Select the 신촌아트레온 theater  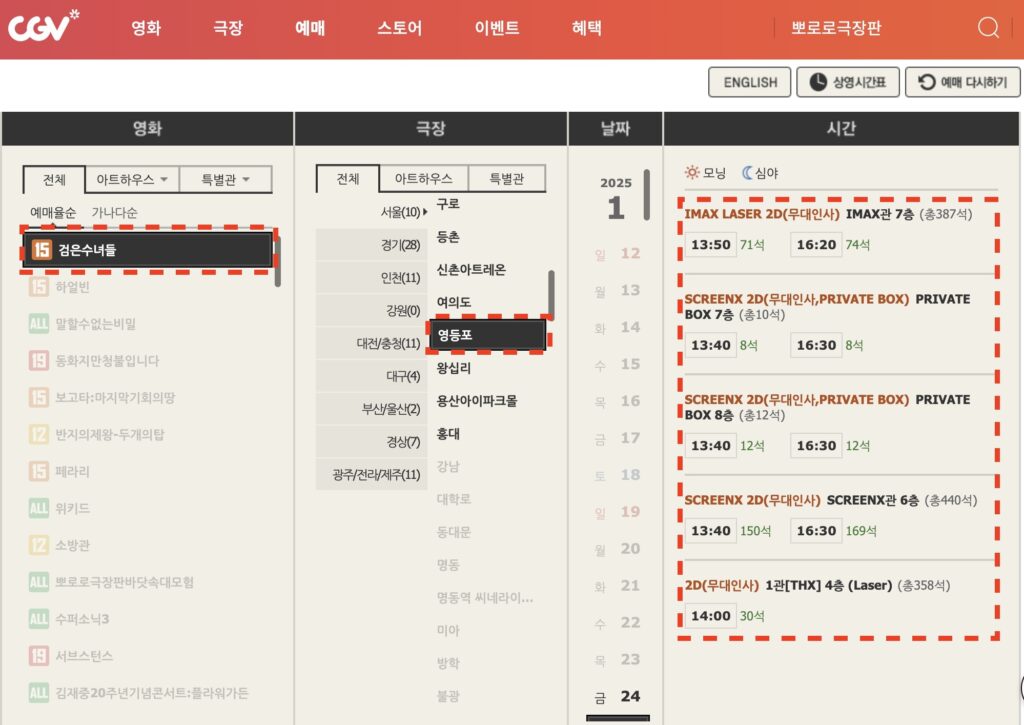point(471,270)
